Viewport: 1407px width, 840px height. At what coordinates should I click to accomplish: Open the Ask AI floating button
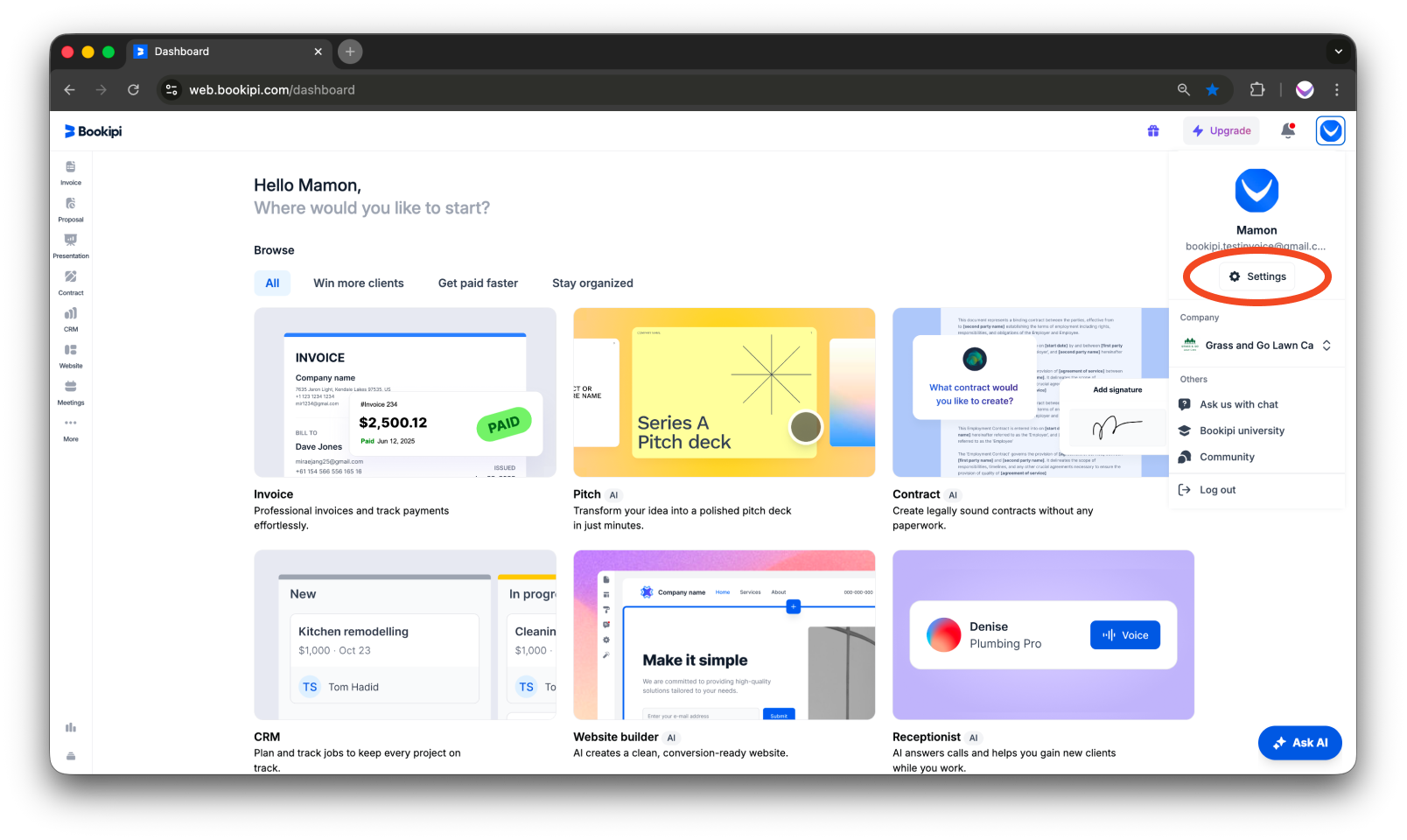(1299, 743)
